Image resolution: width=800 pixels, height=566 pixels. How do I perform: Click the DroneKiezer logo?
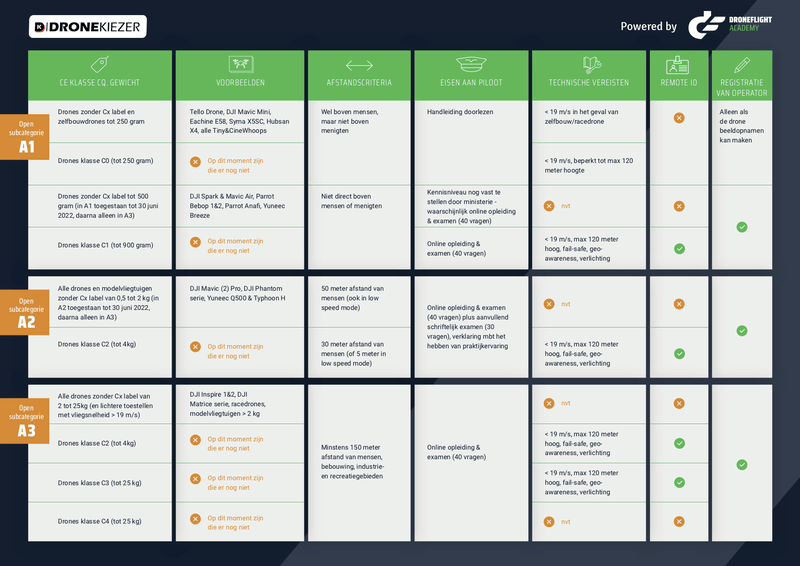pyautogui.click(x=88, y=26)
